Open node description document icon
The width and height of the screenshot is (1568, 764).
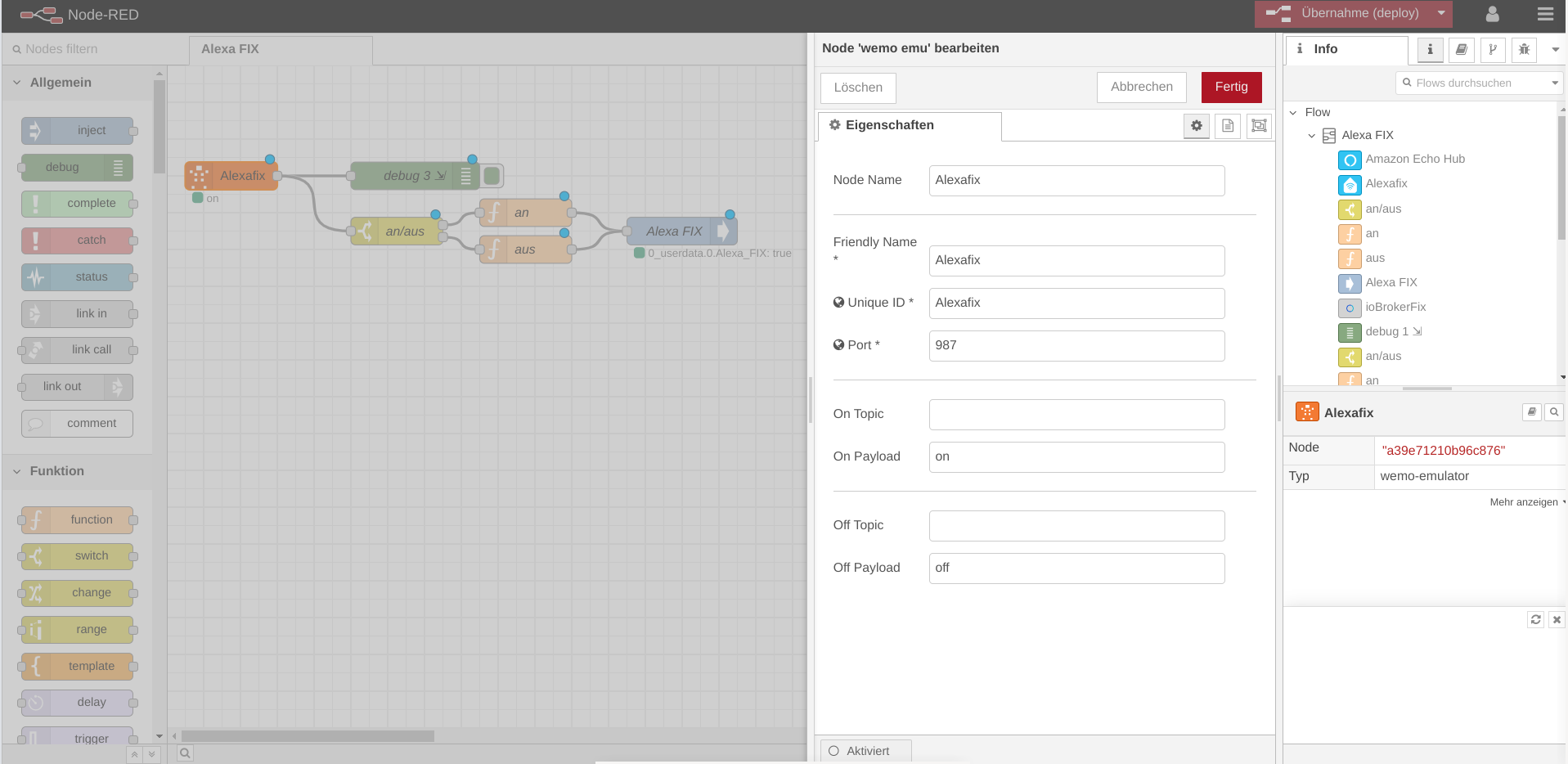[1228, 126]
